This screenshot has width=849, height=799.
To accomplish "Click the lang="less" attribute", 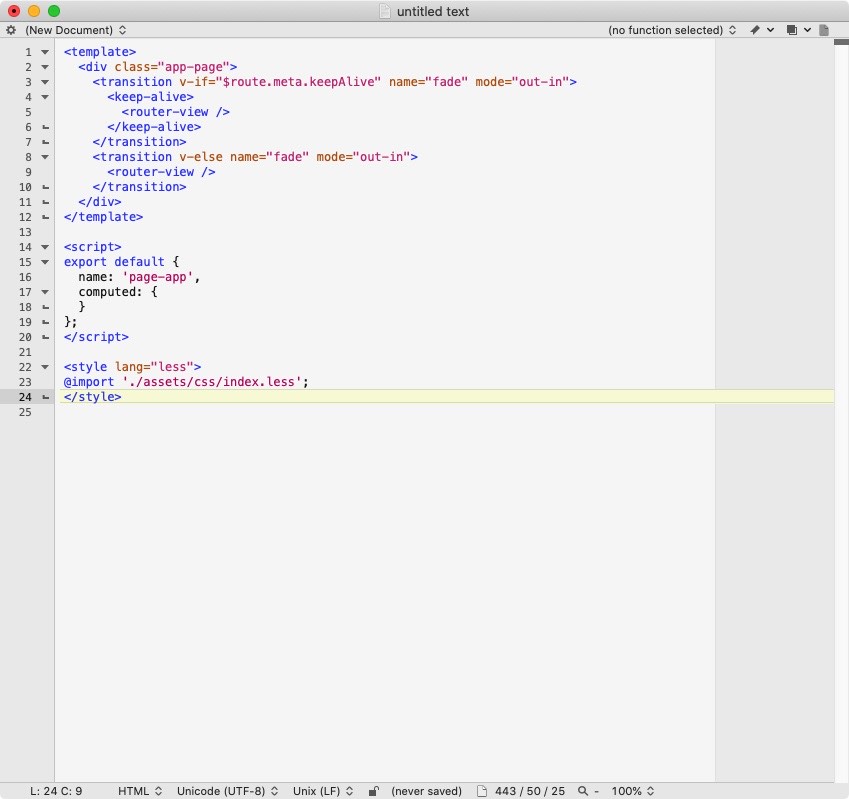I will [x=154, y=367].
